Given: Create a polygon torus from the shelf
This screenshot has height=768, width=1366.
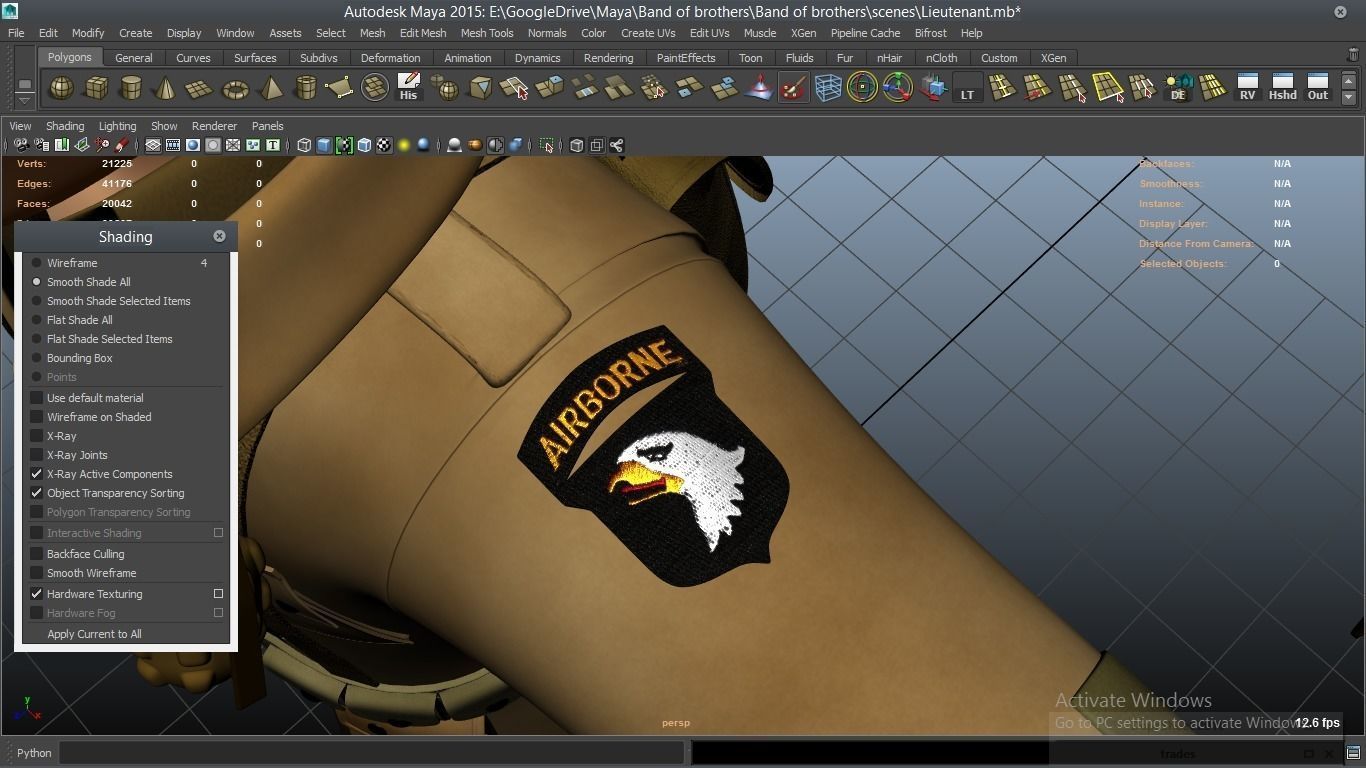Looking at the screenshot, I should click(x=235, y=89).
